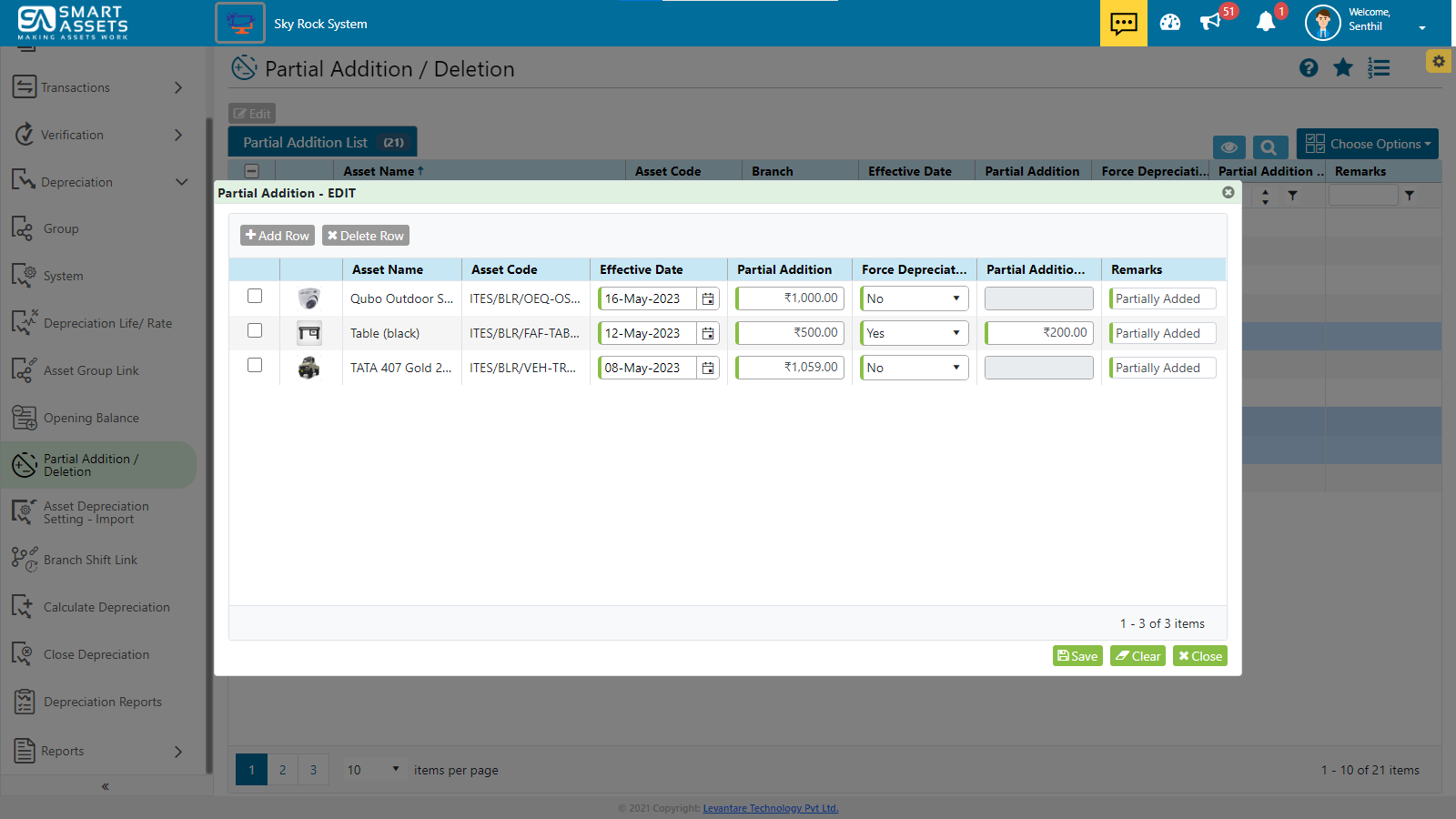
Task: Select the Qubo Outdoor row checkbox
Action: tap(255, 296)
